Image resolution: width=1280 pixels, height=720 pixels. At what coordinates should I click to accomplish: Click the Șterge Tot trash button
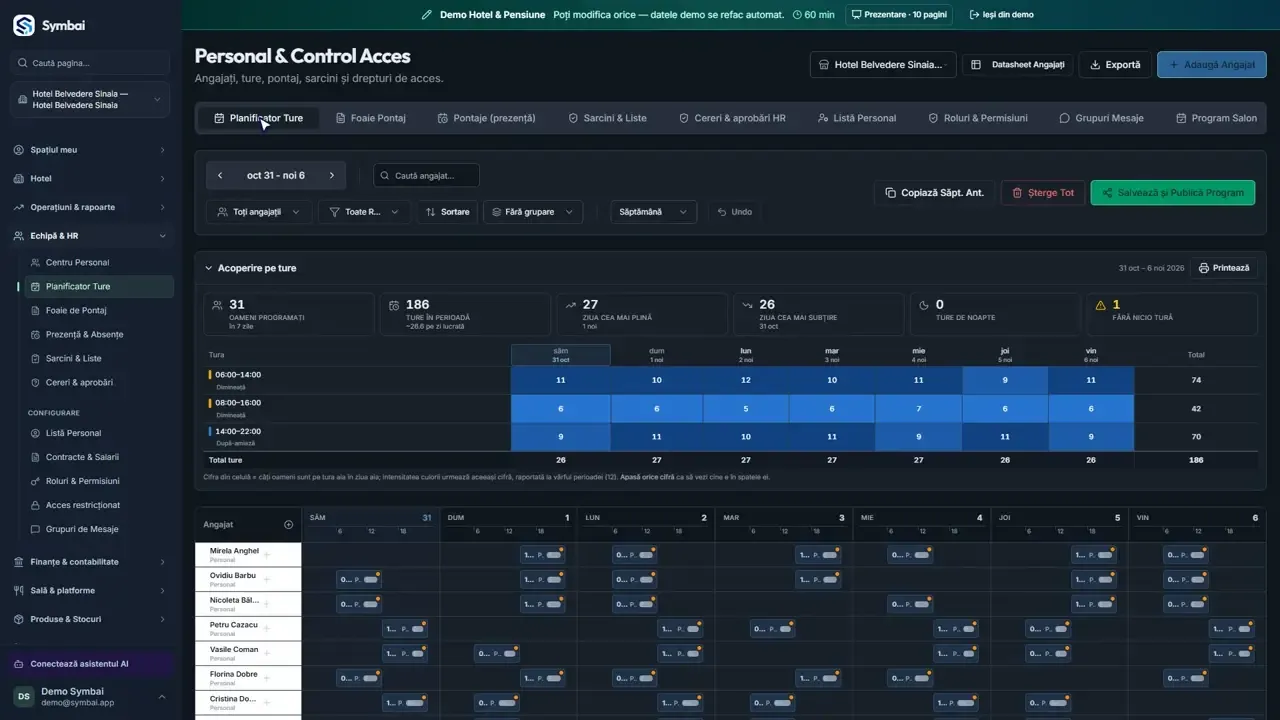pyautogui.click(x=1043, y=193)
